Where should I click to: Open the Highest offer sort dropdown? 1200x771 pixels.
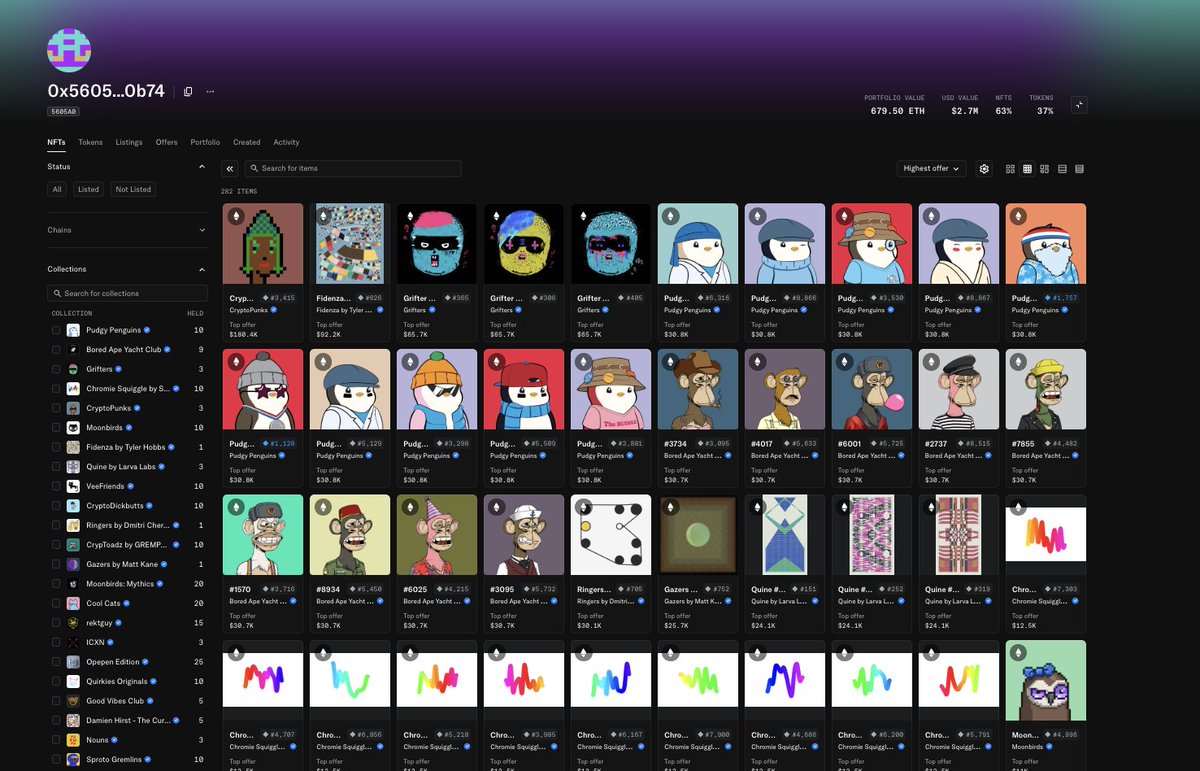[931, 169]
